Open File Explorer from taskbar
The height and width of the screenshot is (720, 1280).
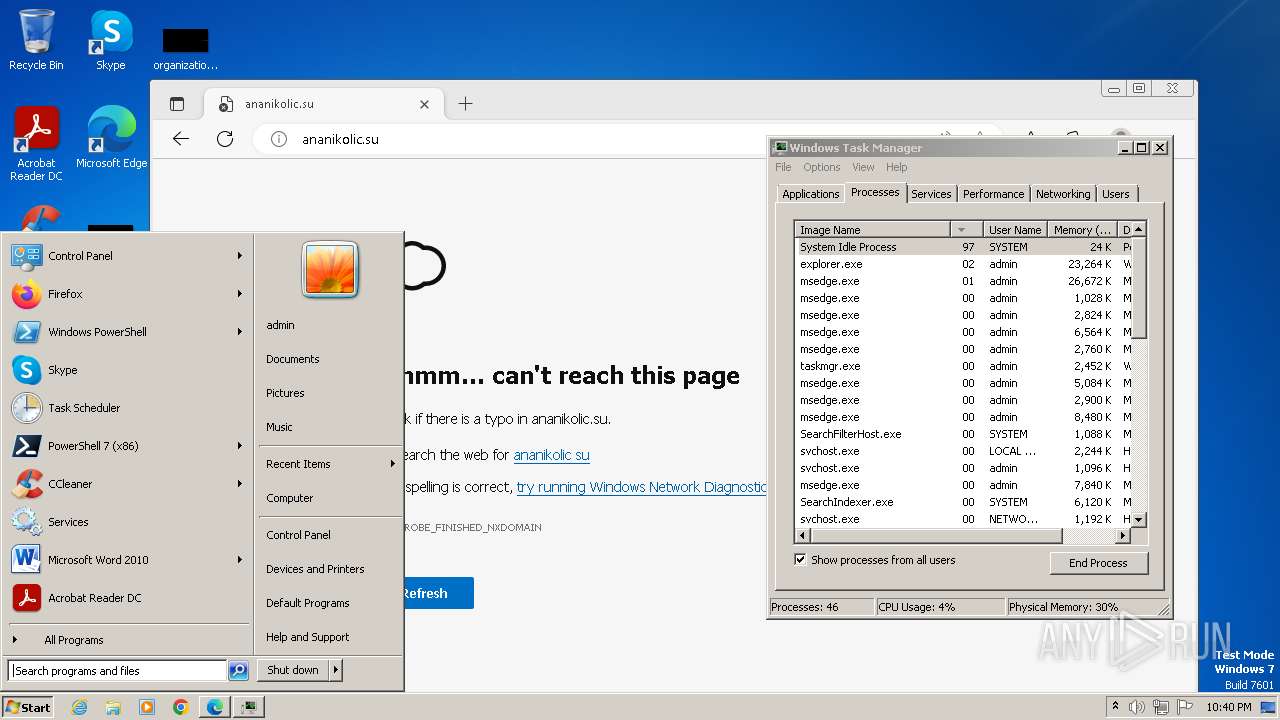[x=113, y=707]
